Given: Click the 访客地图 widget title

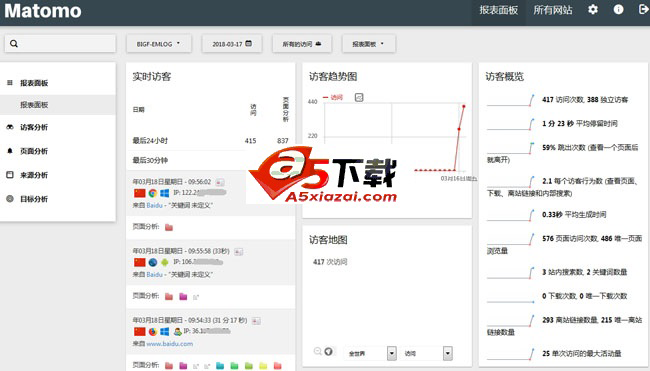Looking at the screenshot, I should (328, 240).
